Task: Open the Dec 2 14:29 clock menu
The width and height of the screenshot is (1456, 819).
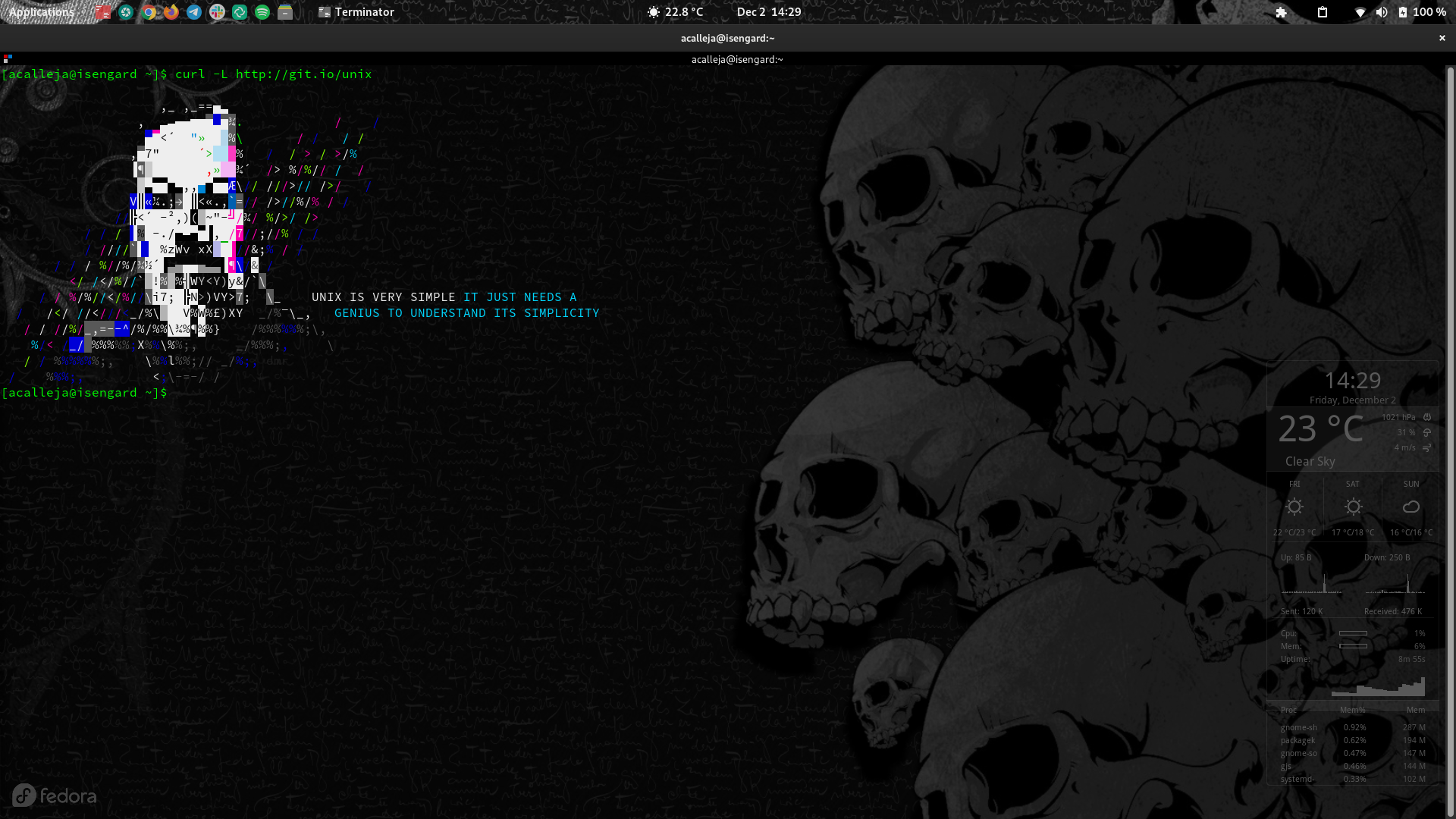Action: 769,12
